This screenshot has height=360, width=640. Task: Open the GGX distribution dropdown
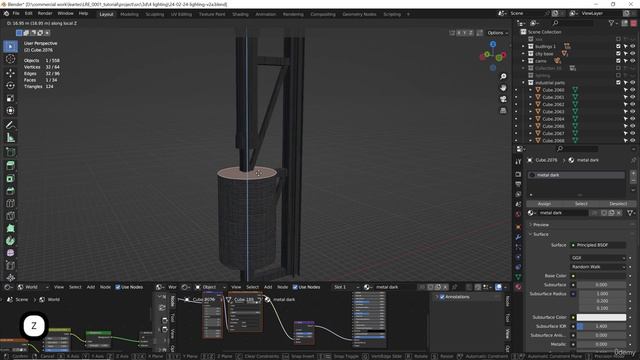[x=598, y=258]
